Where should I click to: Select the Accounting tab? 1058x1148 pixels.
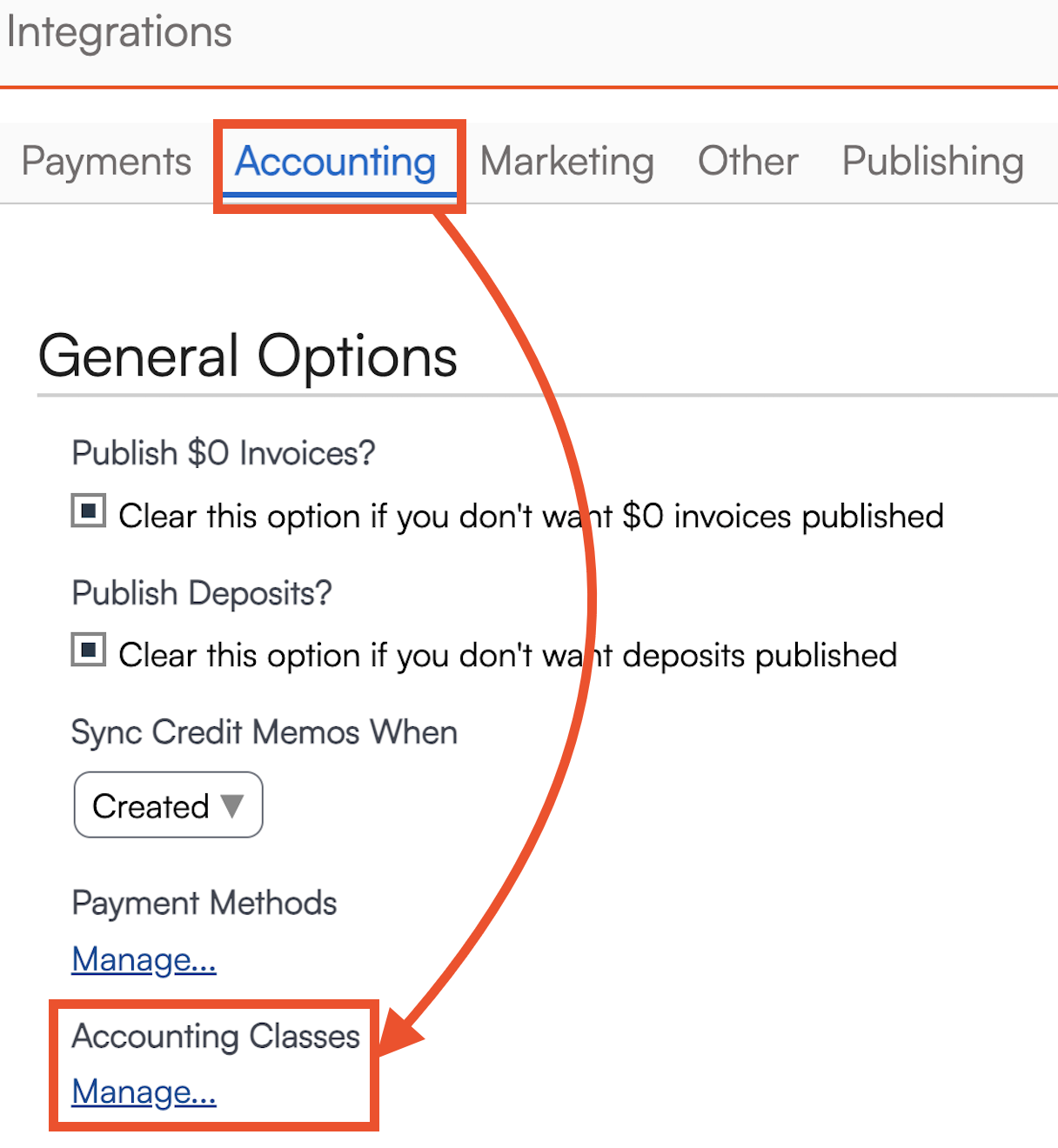pos(336,162)
